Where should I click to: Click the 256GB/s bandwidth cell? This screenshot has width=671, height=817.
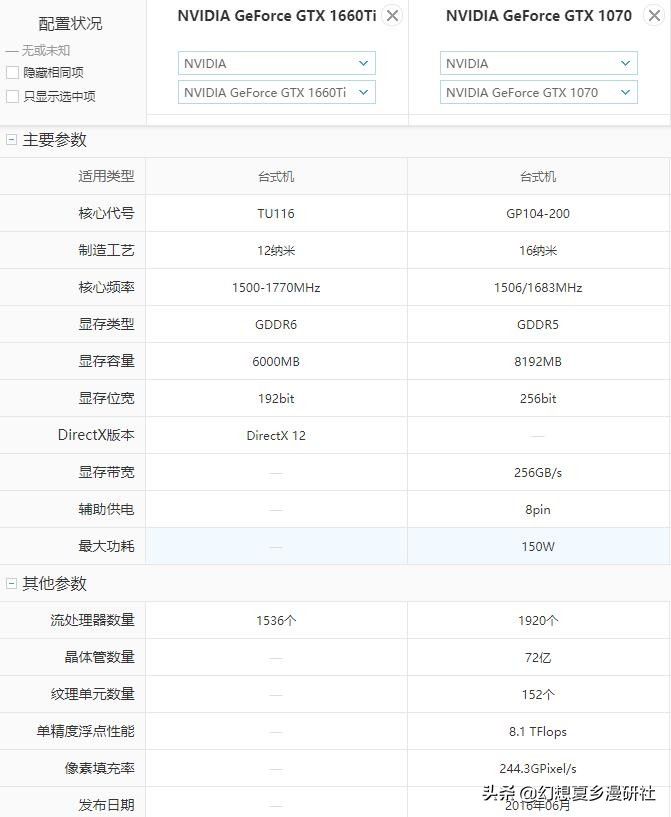click(x=538, y=473)
